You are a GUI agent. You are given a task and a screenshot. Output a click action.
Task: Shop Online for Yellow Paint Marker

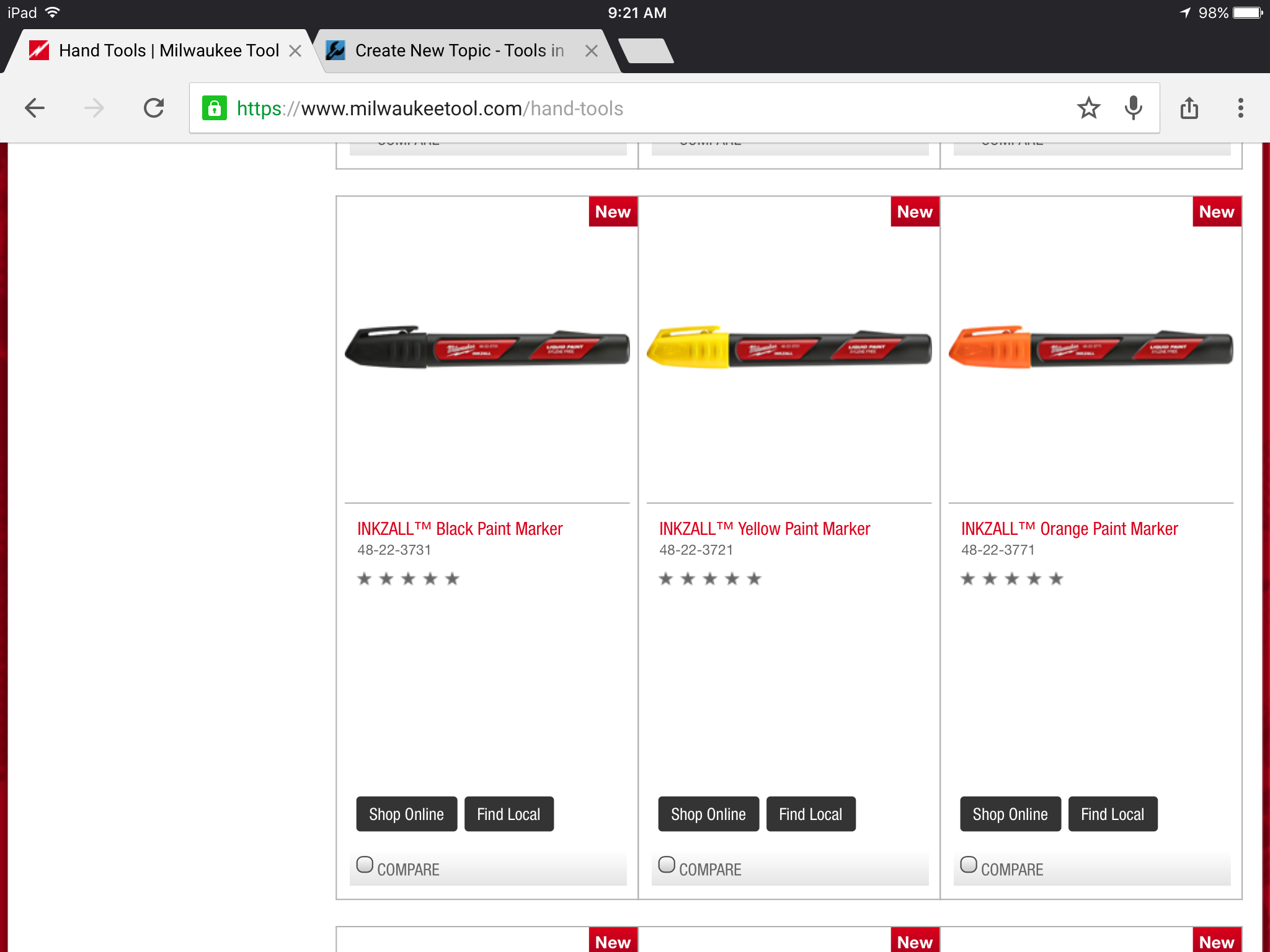(708, 814)
